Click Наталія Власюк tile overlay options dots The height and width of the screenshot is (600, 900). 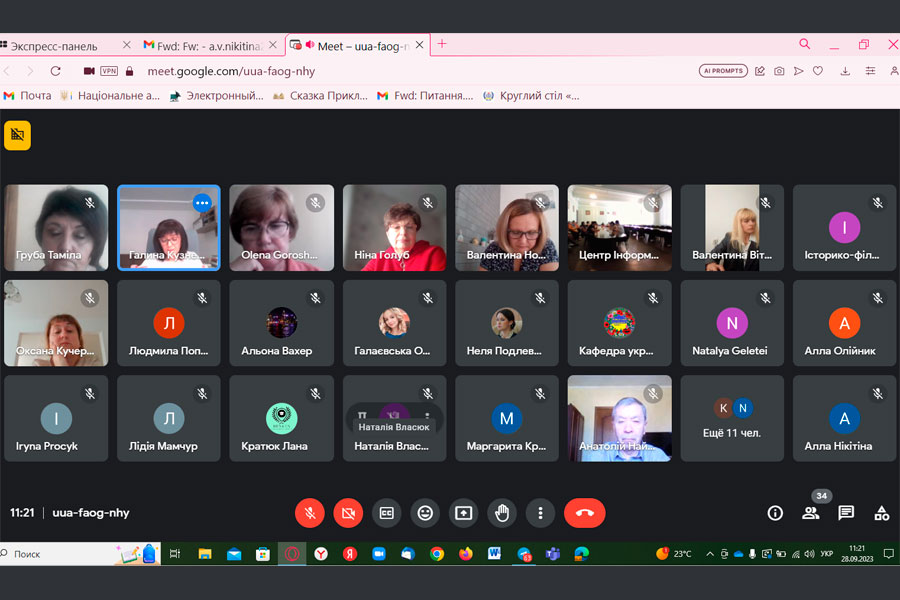(426, 415)
